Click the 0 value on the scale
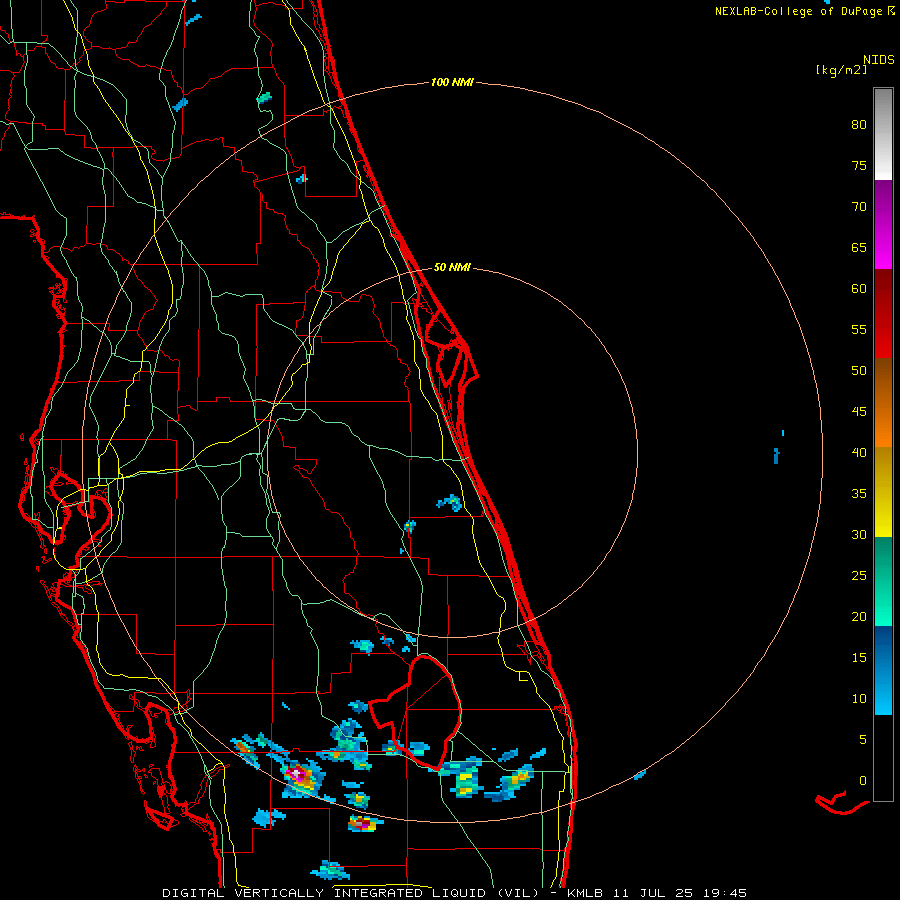 pos(863,781)
